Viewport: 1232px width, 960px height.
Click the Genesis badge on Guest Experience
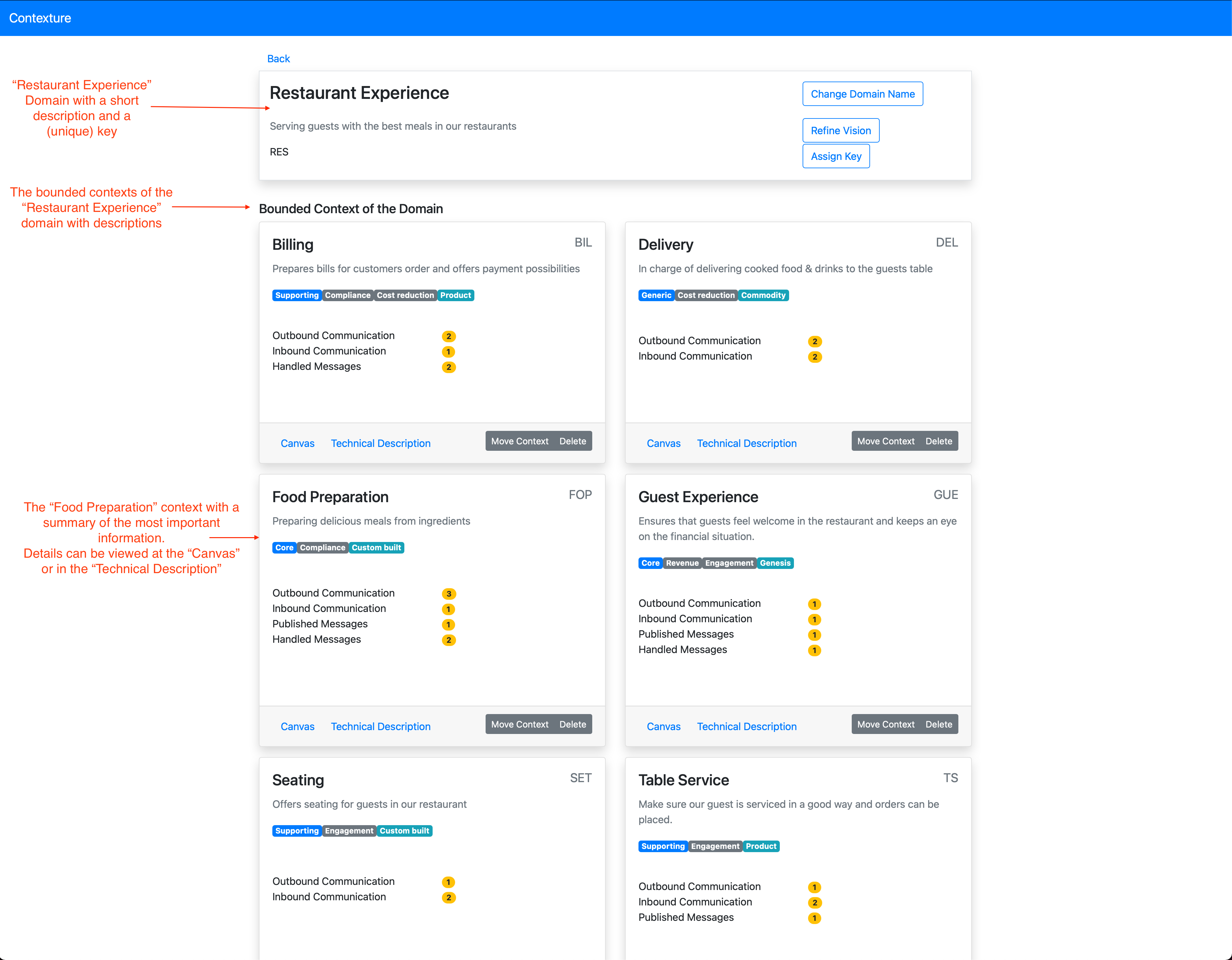pyautogui.click(x=775, y=563)
